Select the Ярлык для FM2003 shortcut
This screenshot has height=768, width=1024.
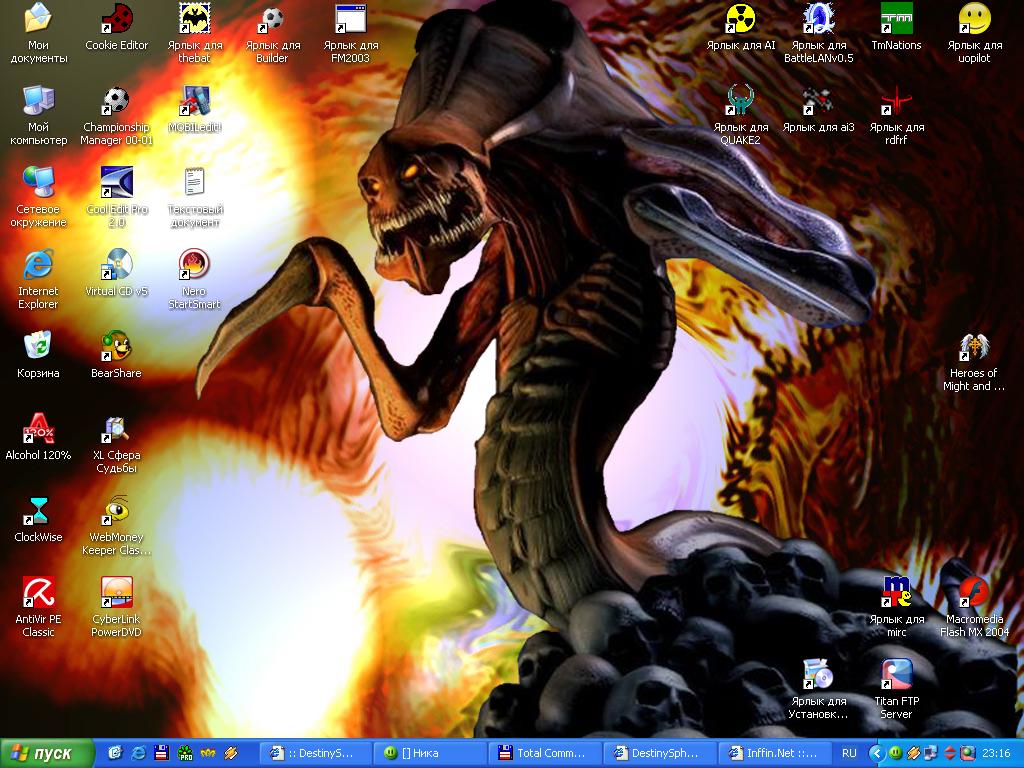(x=351, y=33)
